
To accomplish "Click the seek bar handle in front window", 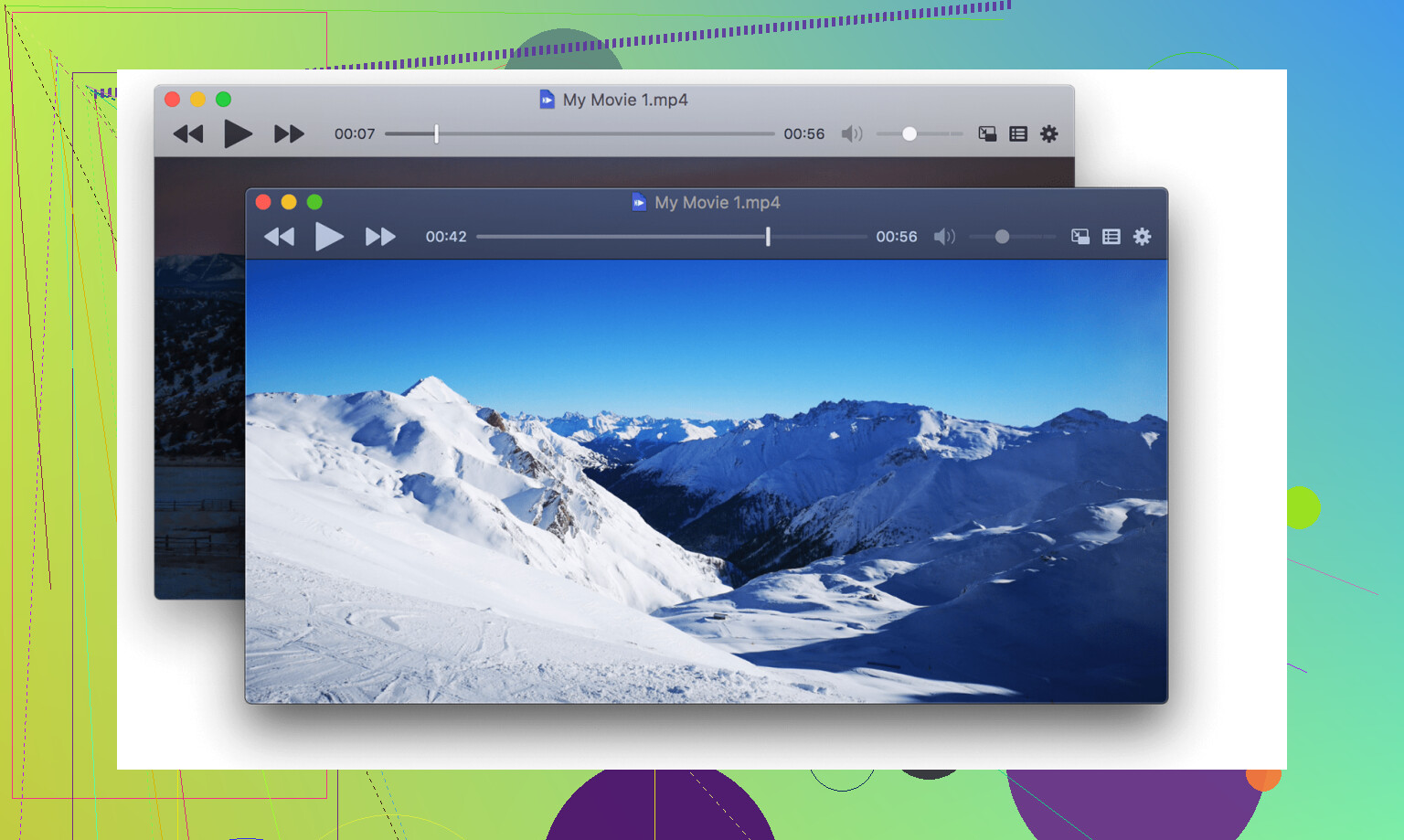I will coord(768,237).
